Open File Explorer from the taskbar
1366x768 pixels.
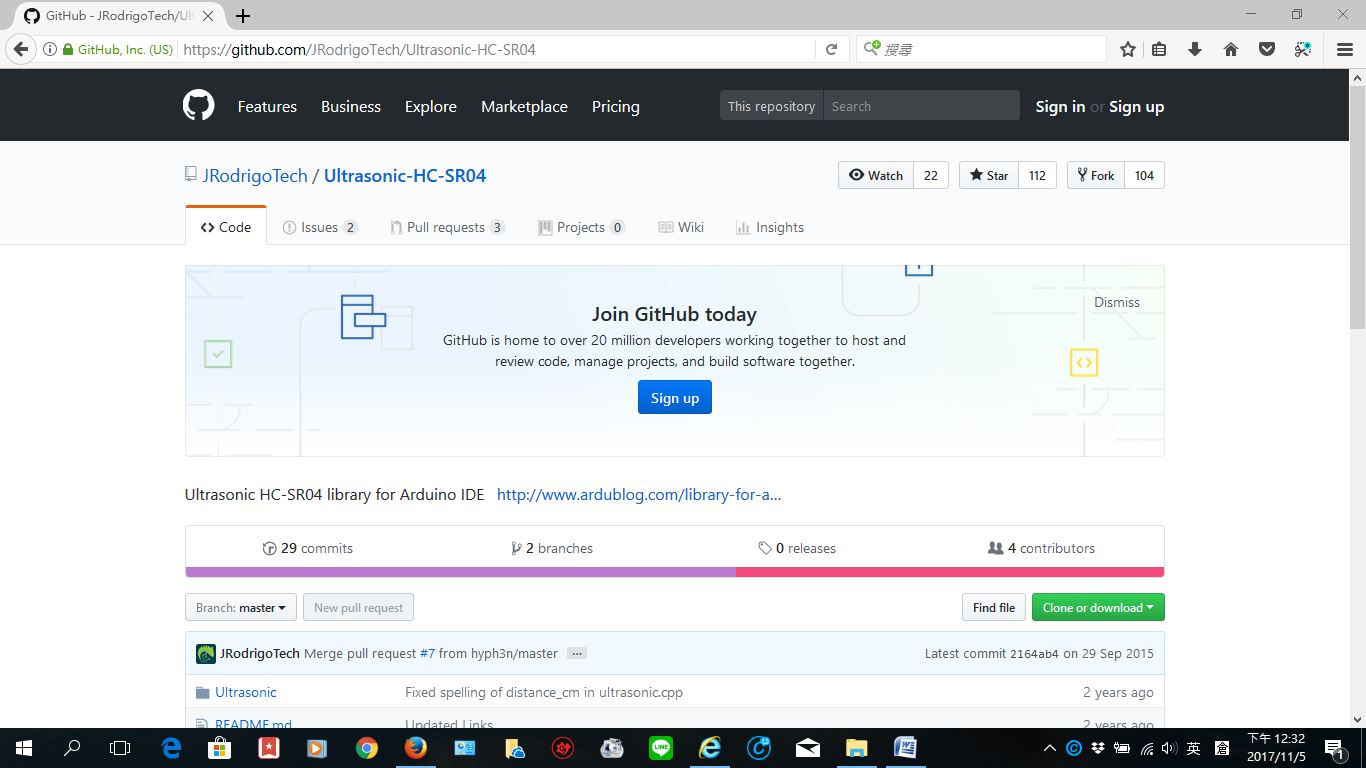pyautogui.click(x=857, y=748)
